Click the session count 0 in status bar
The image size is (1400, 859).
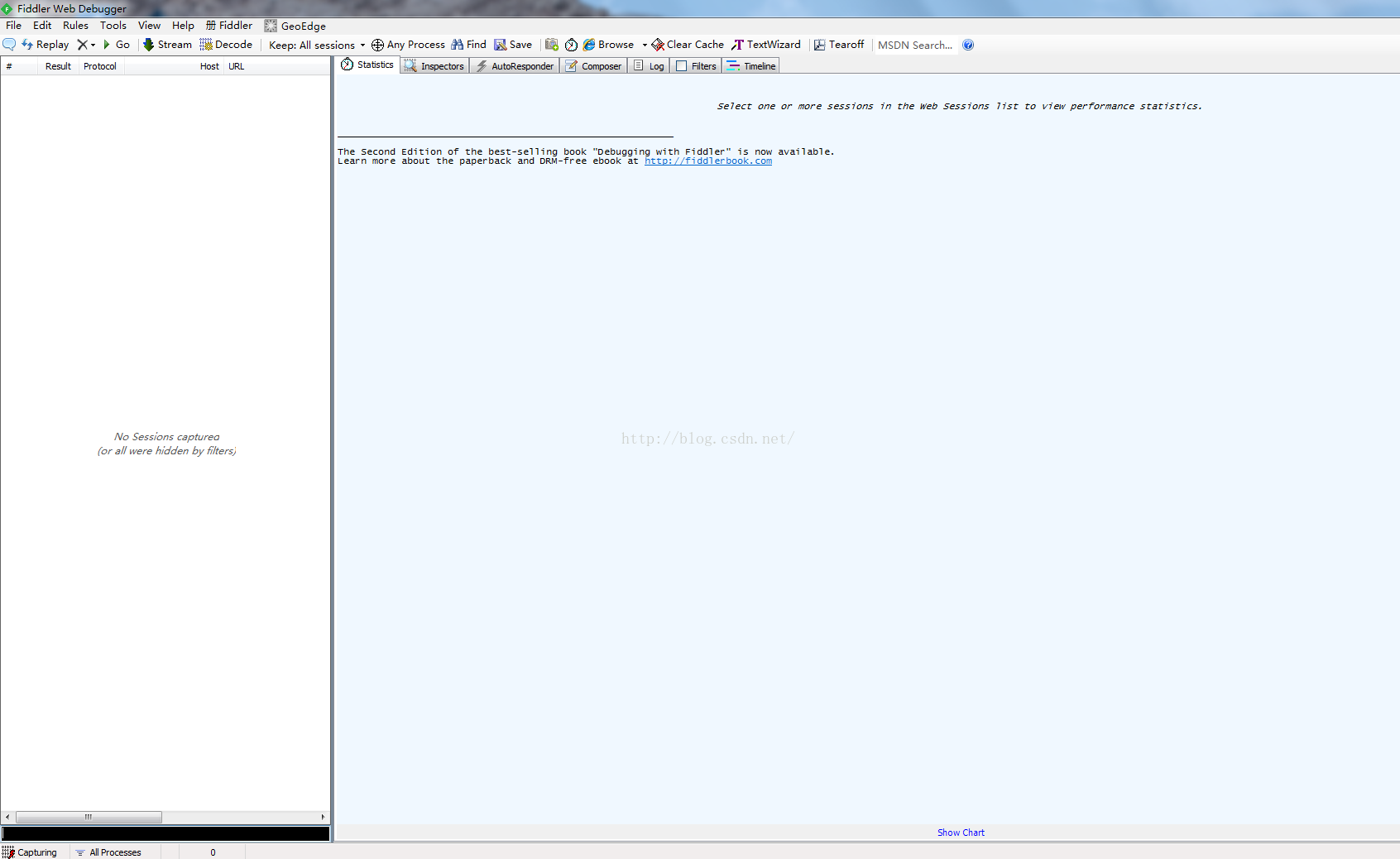pos(213,852)
